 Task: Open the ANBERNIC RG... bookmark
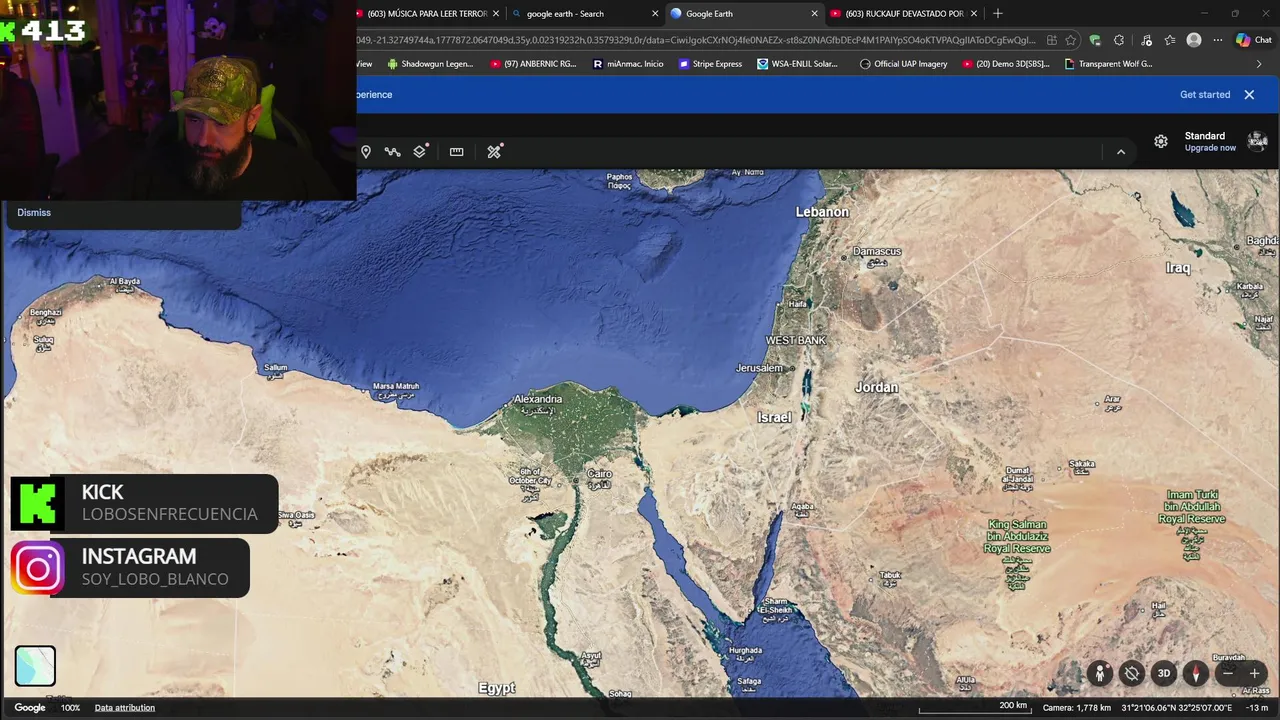pos(533,63)
